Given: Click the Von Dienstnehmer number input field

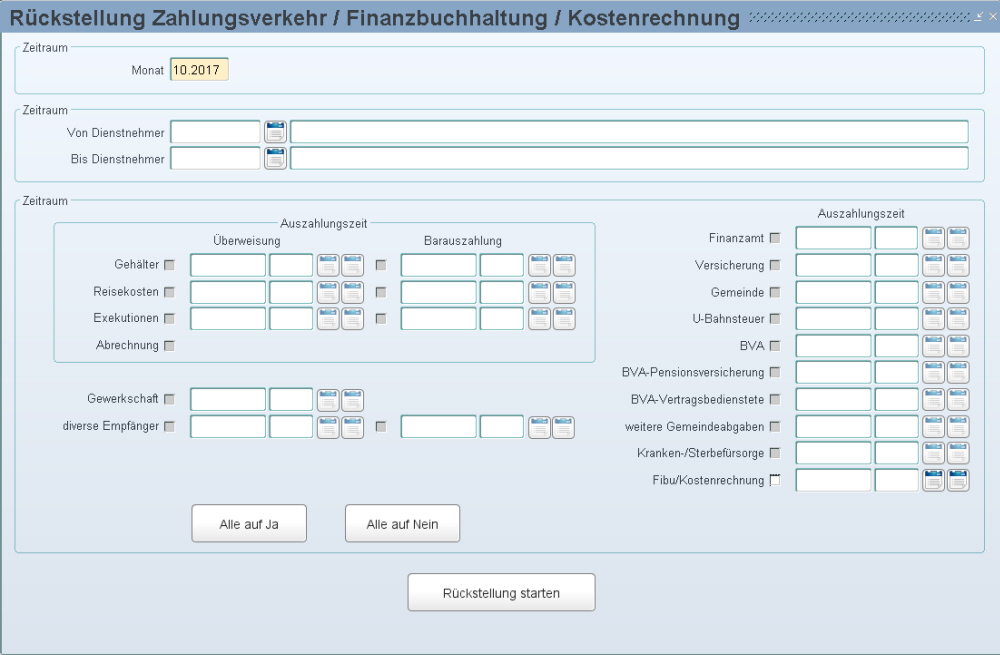Looking at the screenshot, I should click(x=215, y=132).
